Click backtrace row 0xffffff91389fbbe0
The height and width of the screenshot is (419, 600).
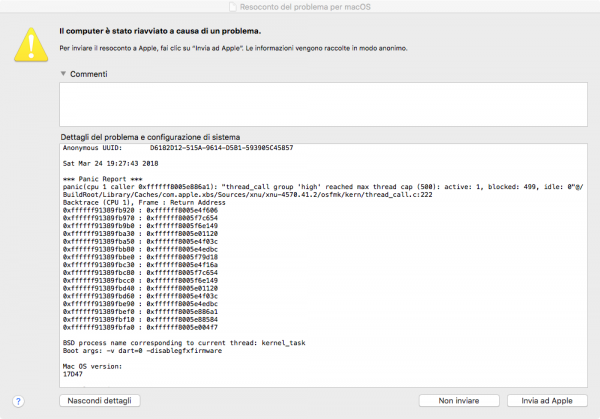click(140, 257)
